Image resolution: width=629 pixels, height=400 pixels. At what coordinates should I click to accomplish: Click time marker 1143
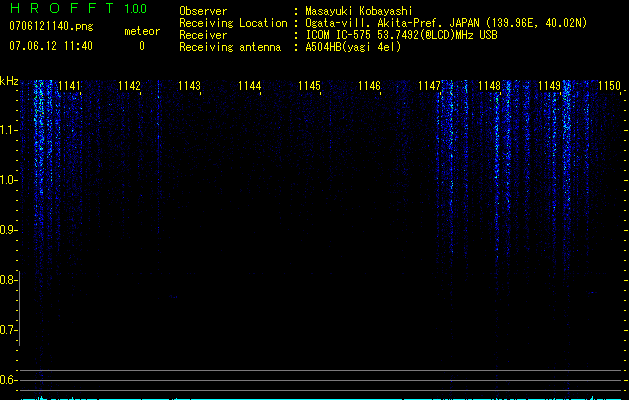coord(189,86)
